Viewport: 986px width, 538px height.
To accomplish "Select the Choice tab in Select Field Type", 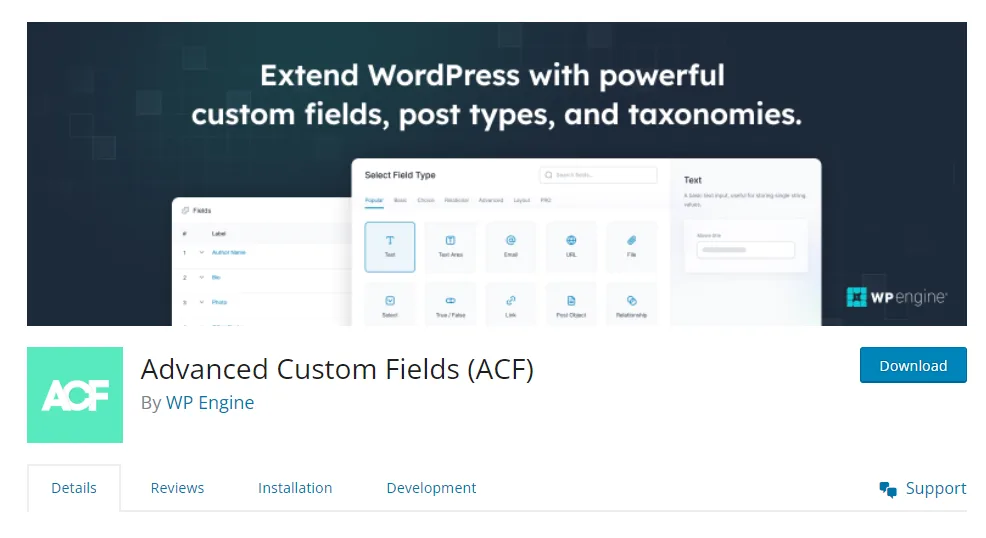I will coord(426,200).
